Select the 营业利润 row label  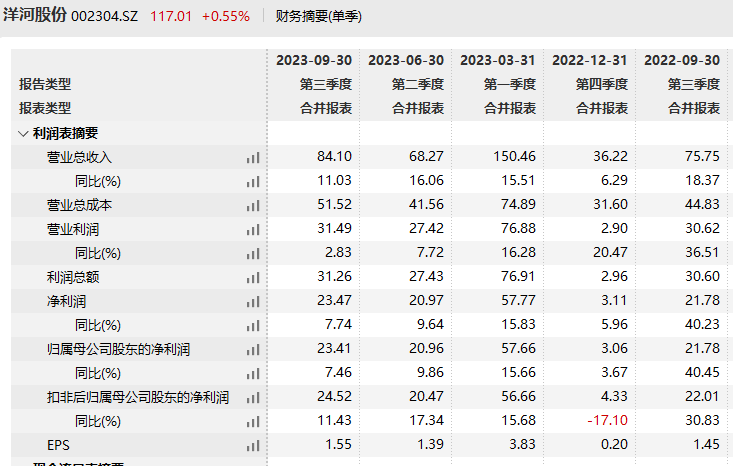click(x=73, y=229)
